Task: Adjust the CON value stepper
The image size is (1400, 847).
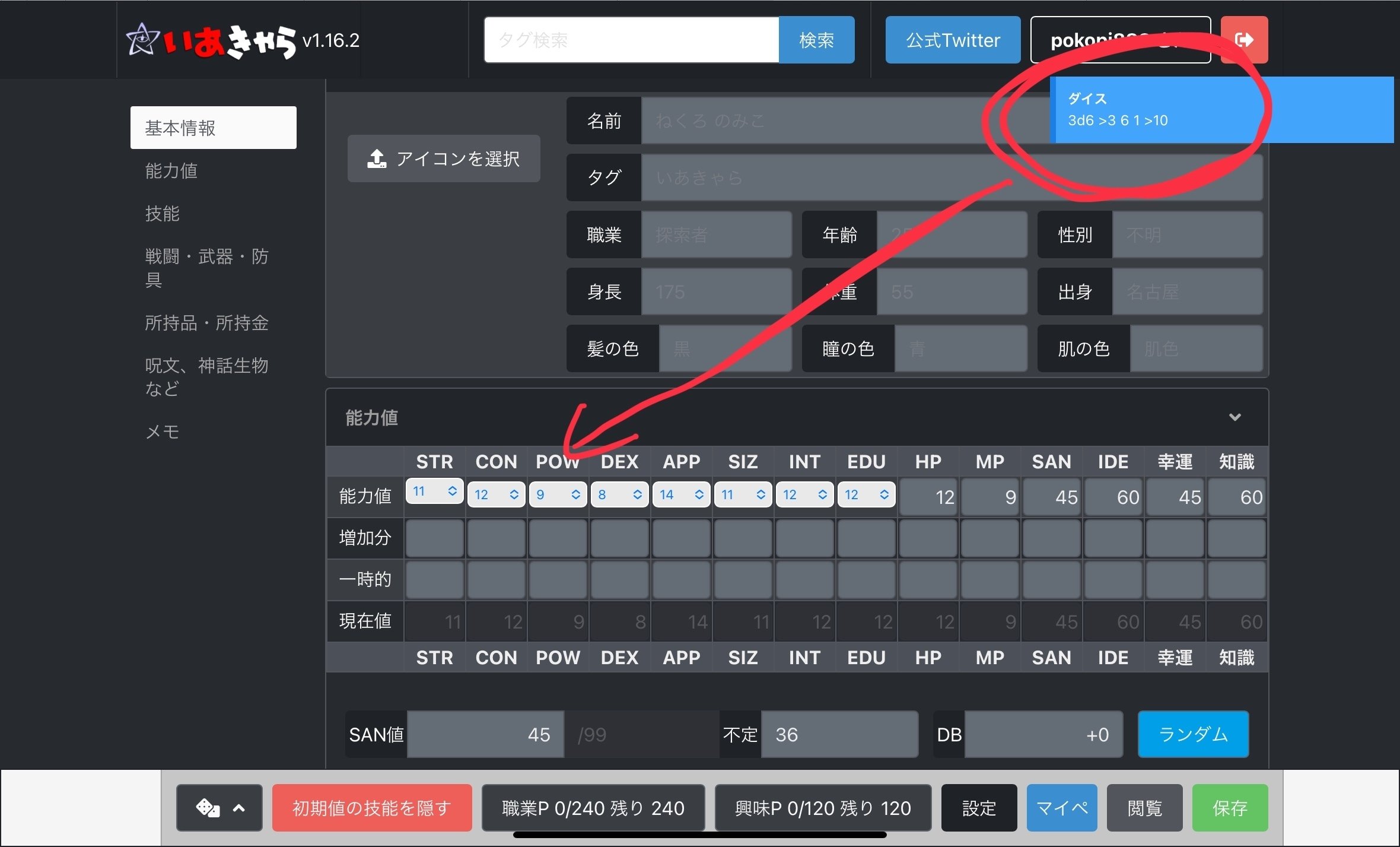Action: (496, 494)
